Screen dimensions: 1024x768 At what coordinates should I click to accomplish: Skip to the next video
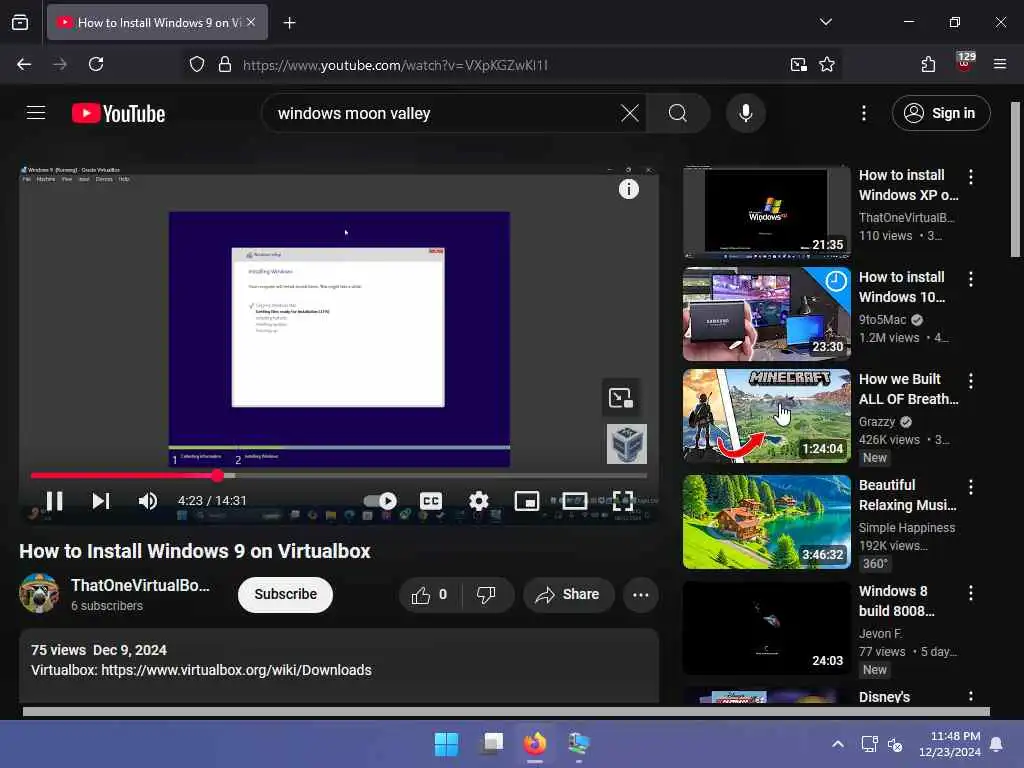[x=101, y=501]
